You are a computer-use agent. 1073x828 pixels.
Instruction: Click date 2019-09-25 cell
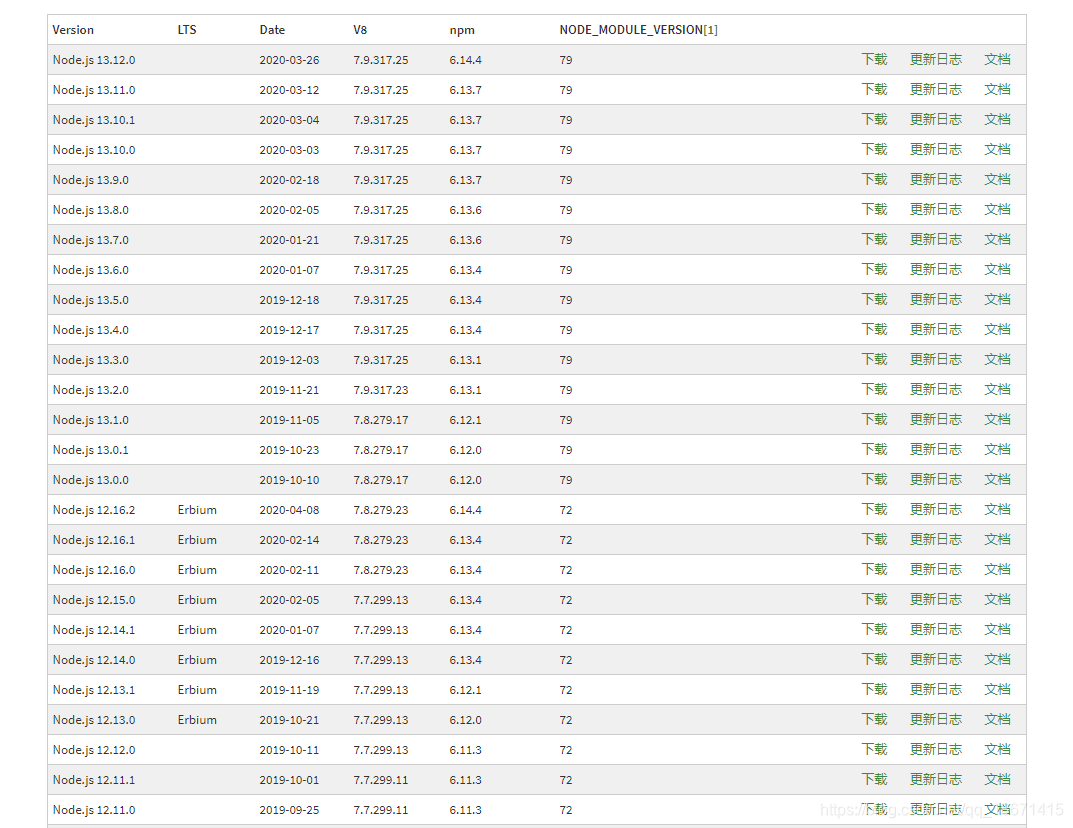[x=289, y=810]
